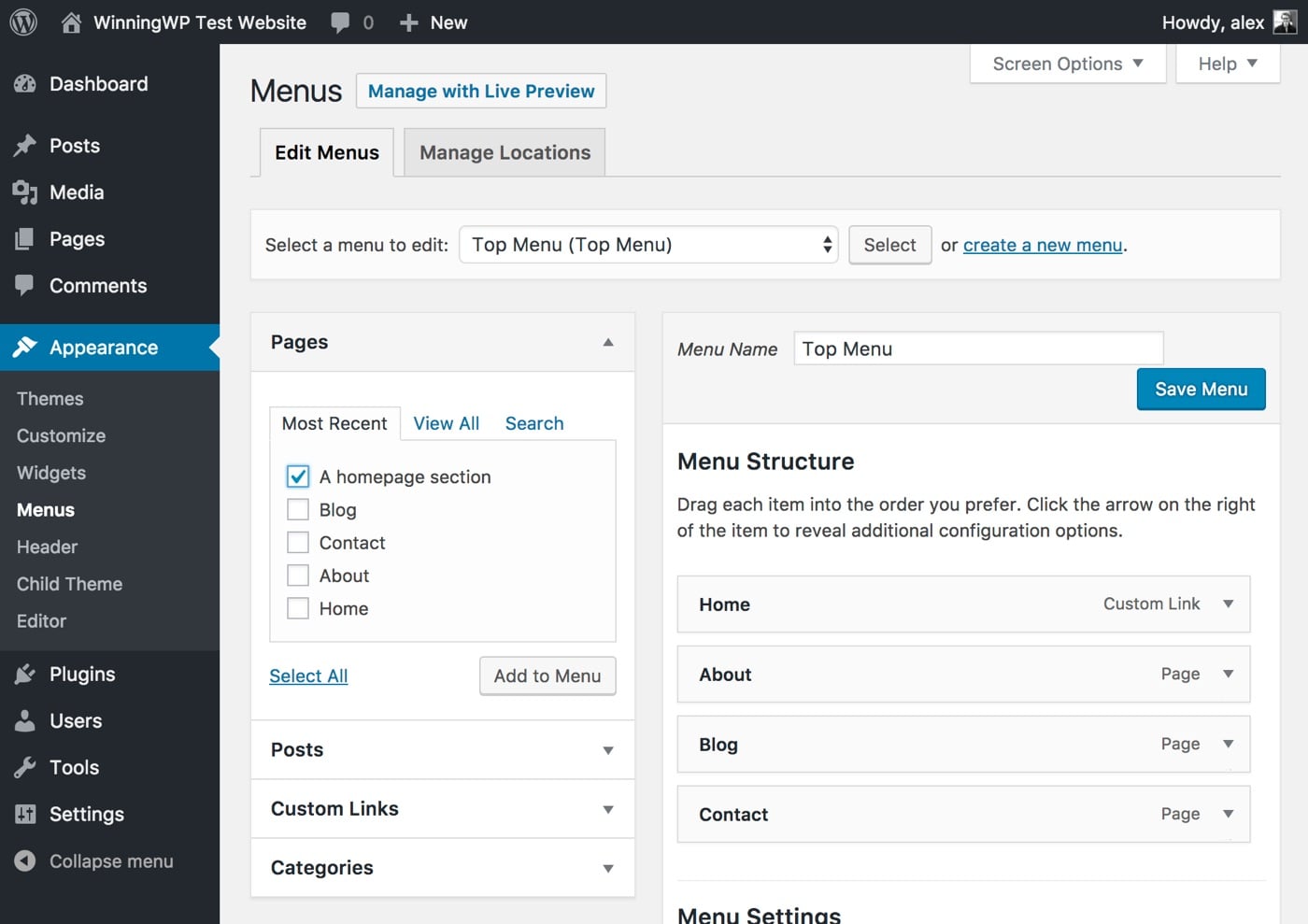1308x924 pixels.
Task: Click the Select button beside the menu dropdown
Action: 889,245
